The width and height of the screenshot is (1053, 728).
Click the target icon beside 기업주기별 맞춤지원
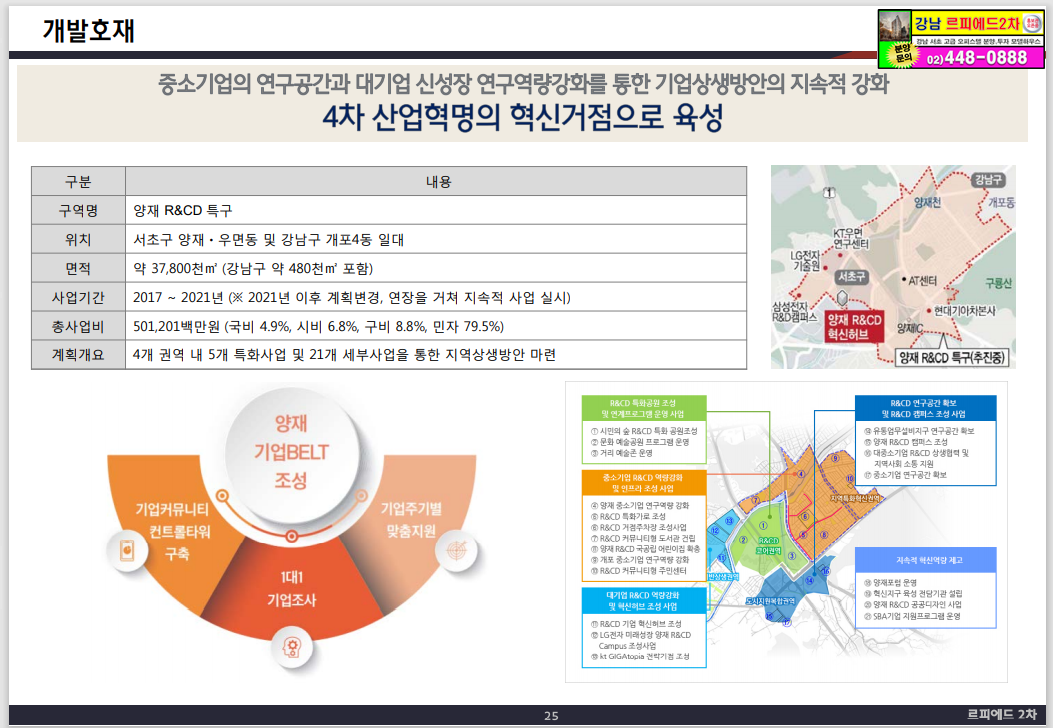point(455,551)
